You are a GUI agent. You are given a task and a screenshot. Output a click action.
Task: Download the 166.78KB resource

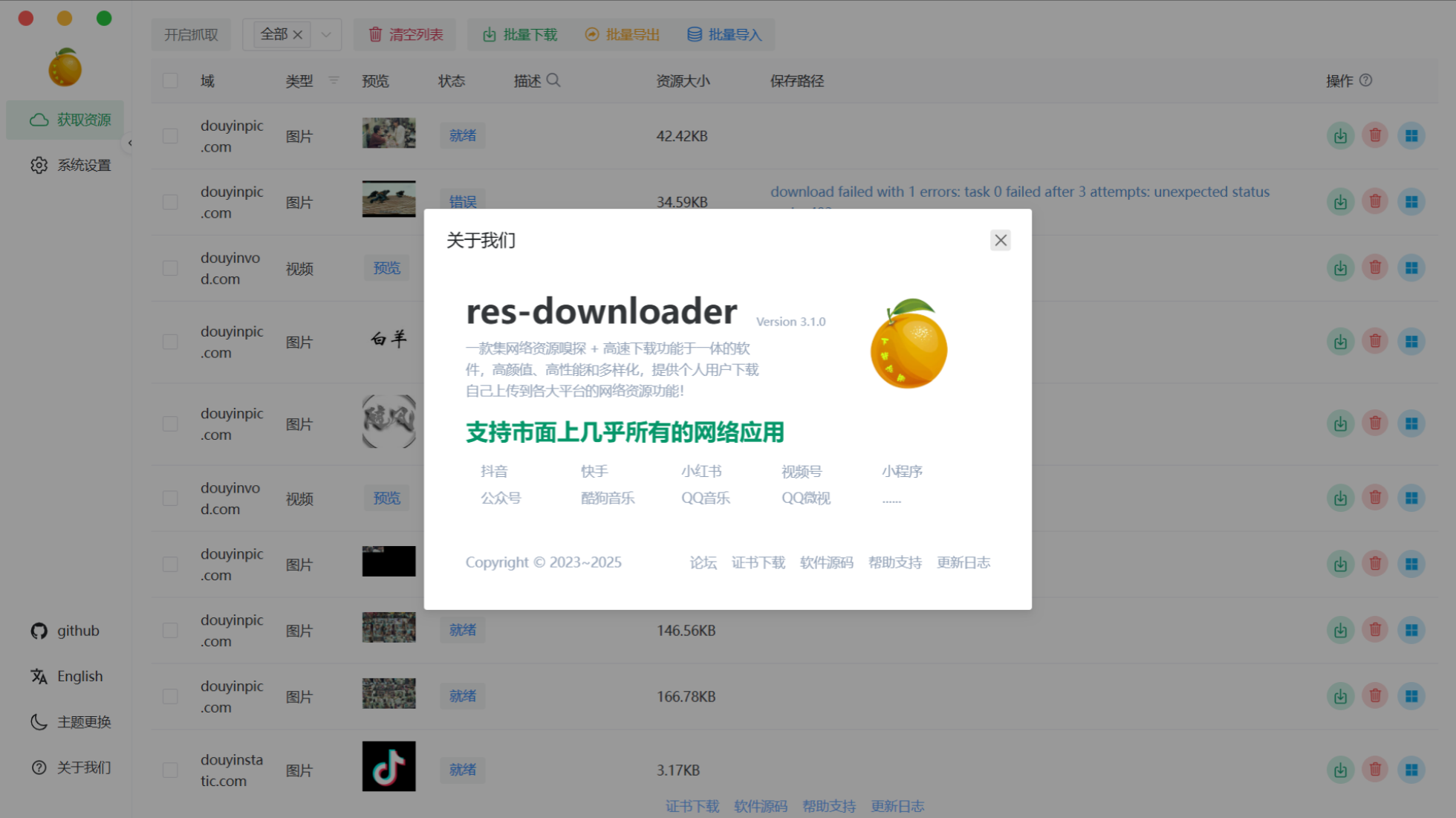(1340, 696)
